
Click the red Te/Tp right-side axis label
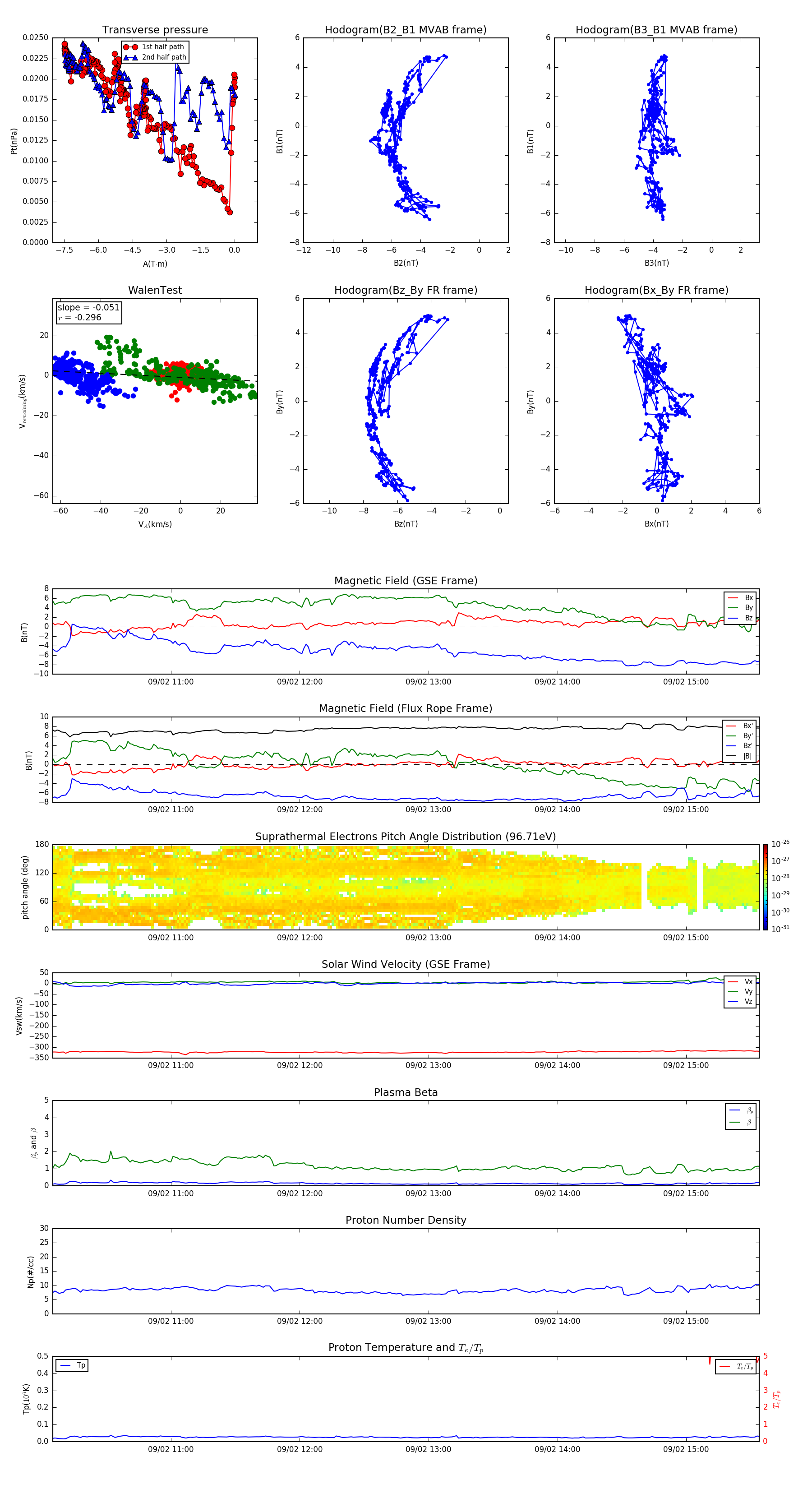[776, 1399]
